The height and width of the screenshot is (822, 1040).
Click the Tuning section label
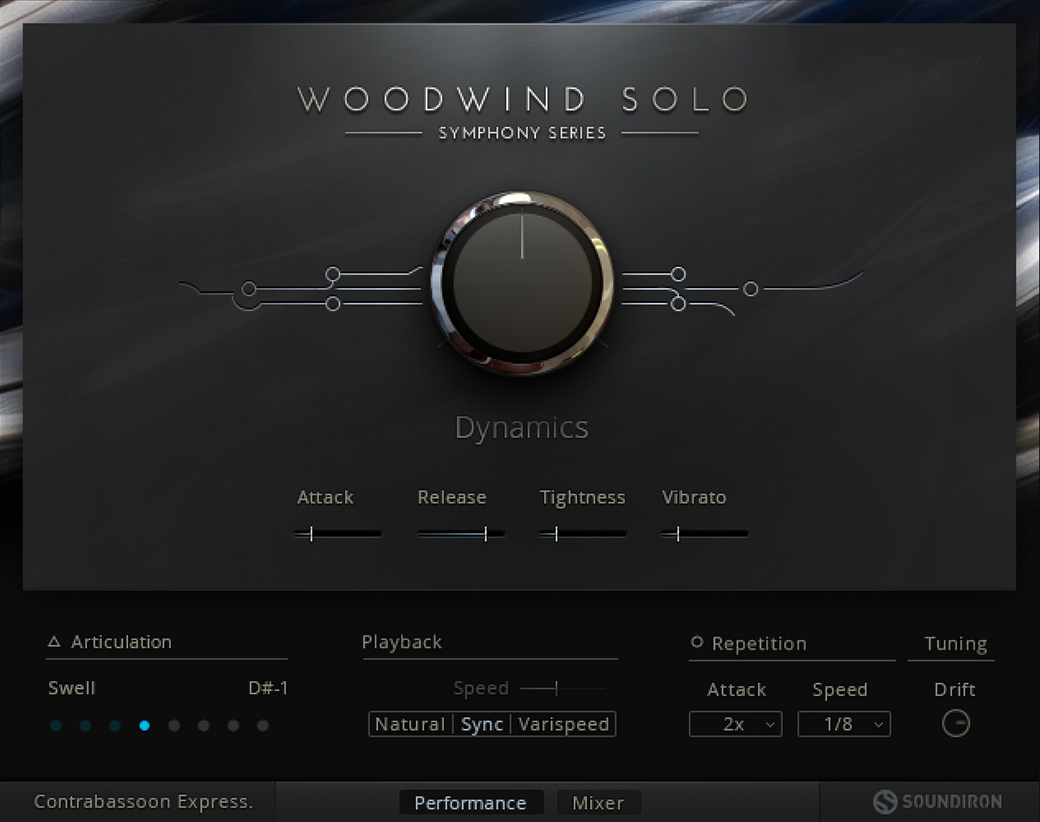point(956,644)
